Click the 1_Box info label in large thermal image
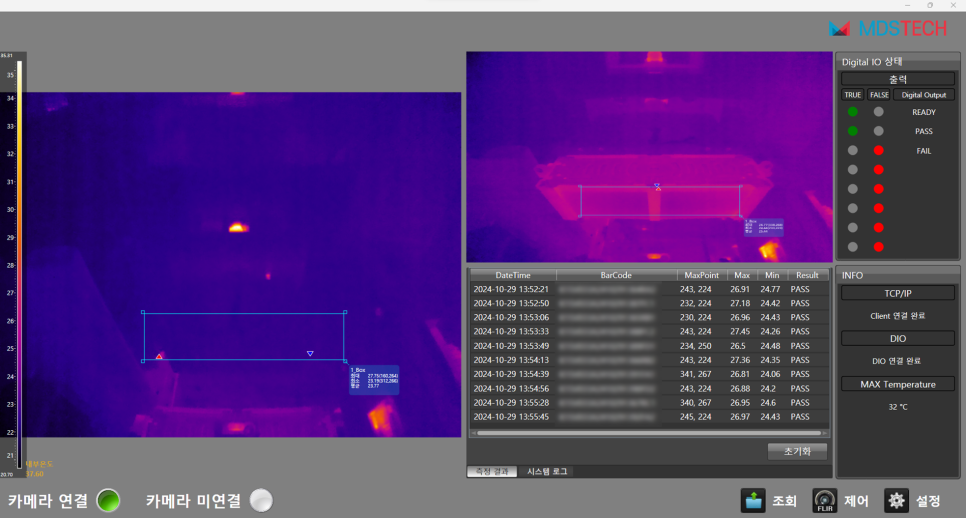Image resolution: width=966 pixels, height=518 pixels. 374,379
